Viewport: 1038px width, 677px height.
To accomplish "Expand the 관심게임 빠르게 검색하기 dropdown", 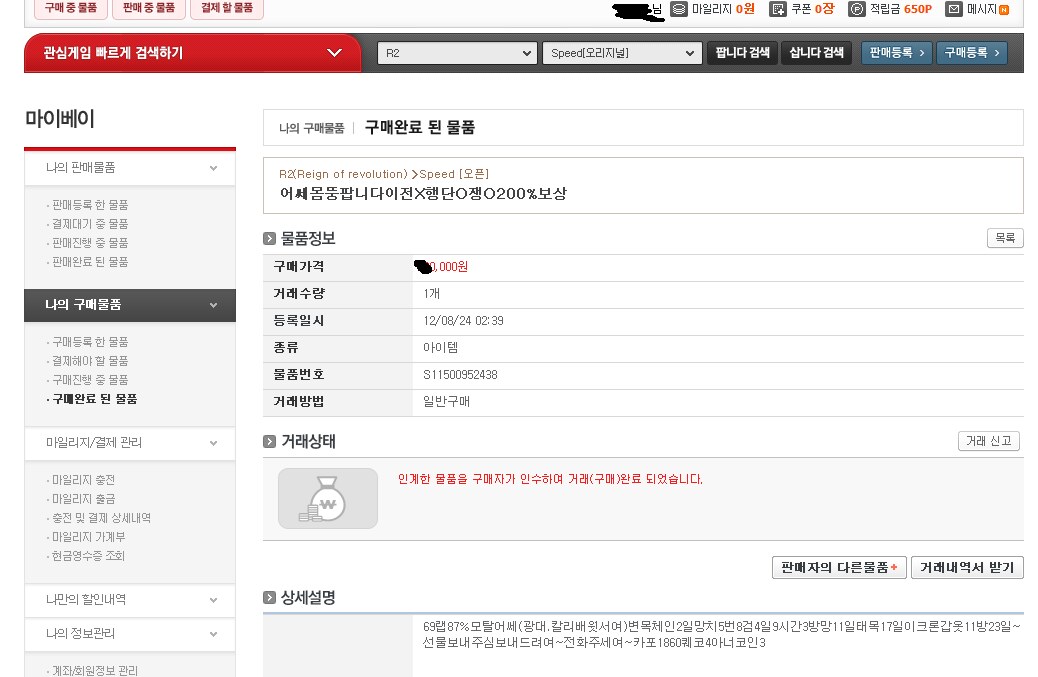I will [335, 53].
